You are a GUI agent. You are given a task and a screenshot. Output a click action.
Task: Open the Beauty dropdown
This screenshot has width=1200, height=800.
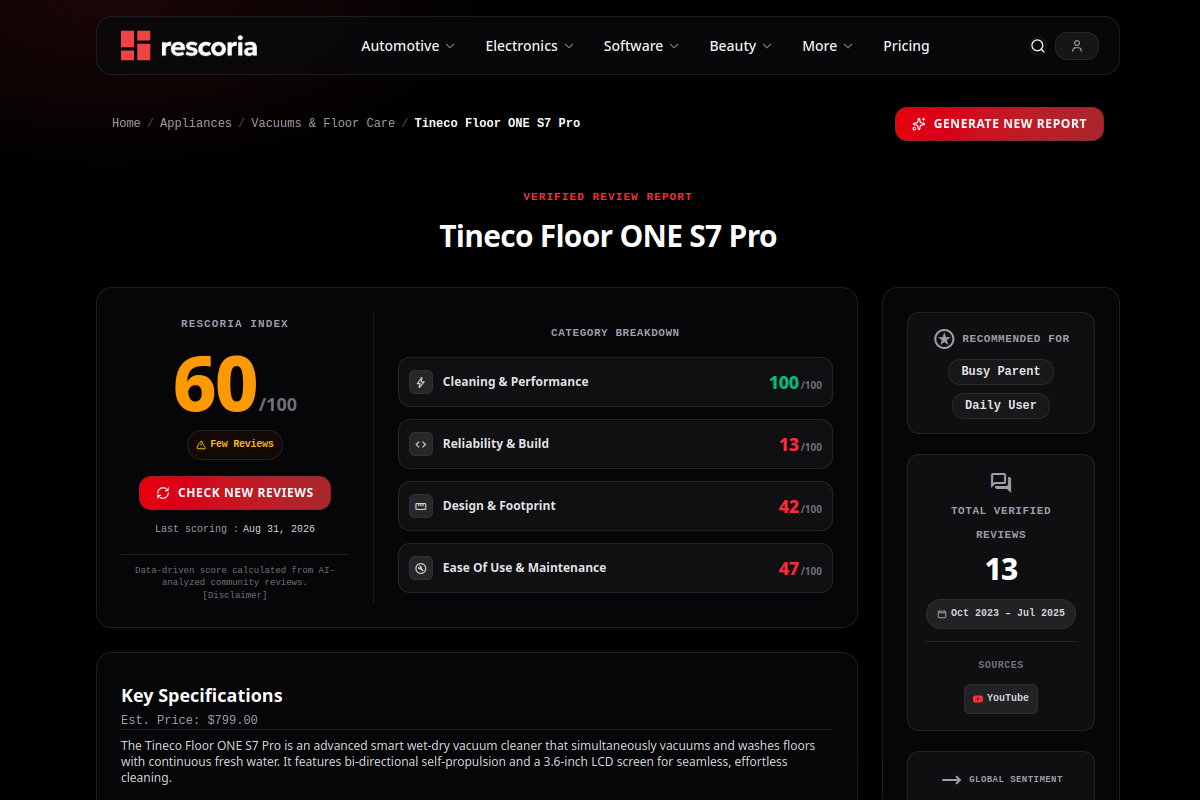click(741, 46)
